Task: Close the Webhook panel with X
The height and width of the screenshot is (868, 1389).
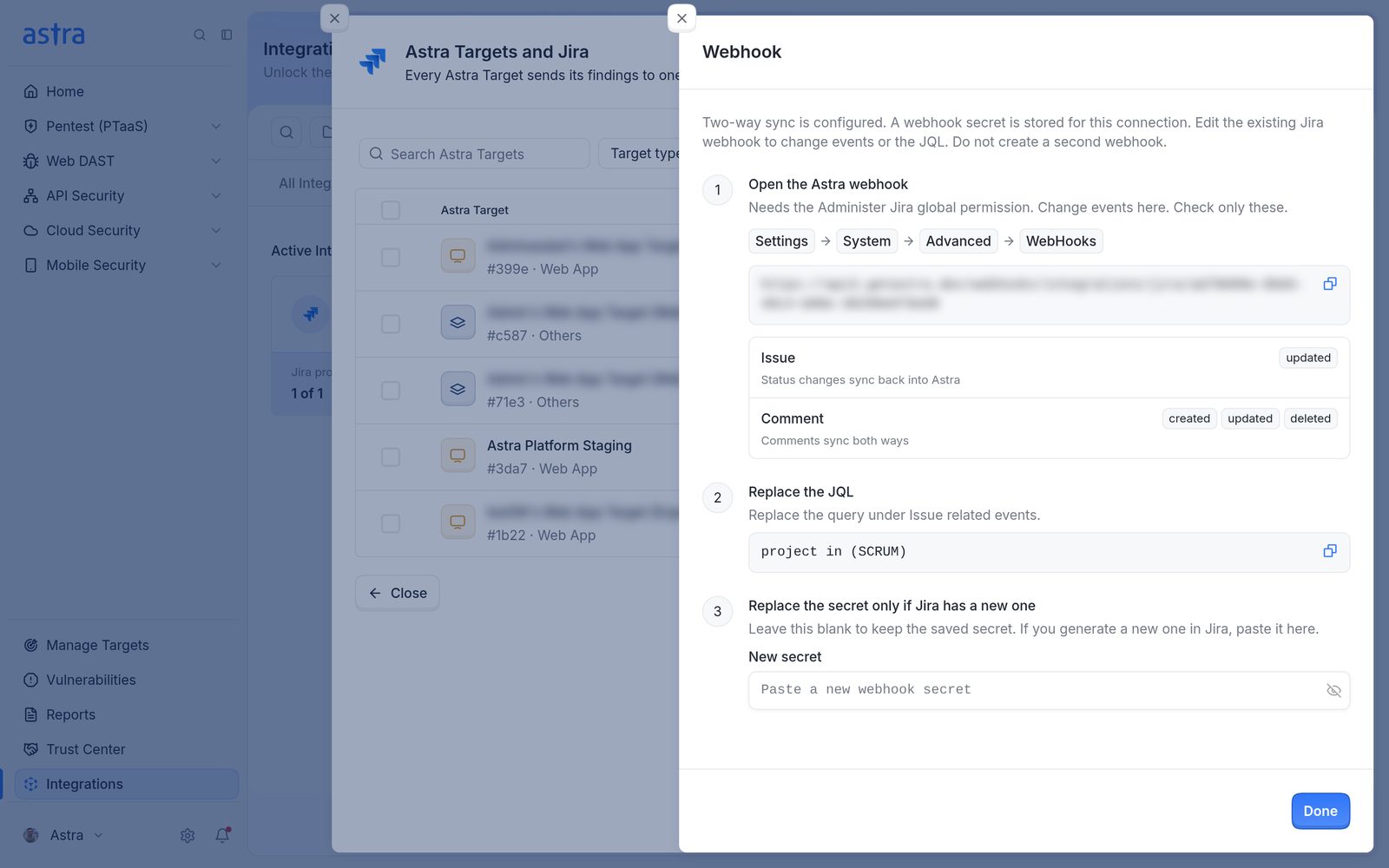Action: coord(681,18)
